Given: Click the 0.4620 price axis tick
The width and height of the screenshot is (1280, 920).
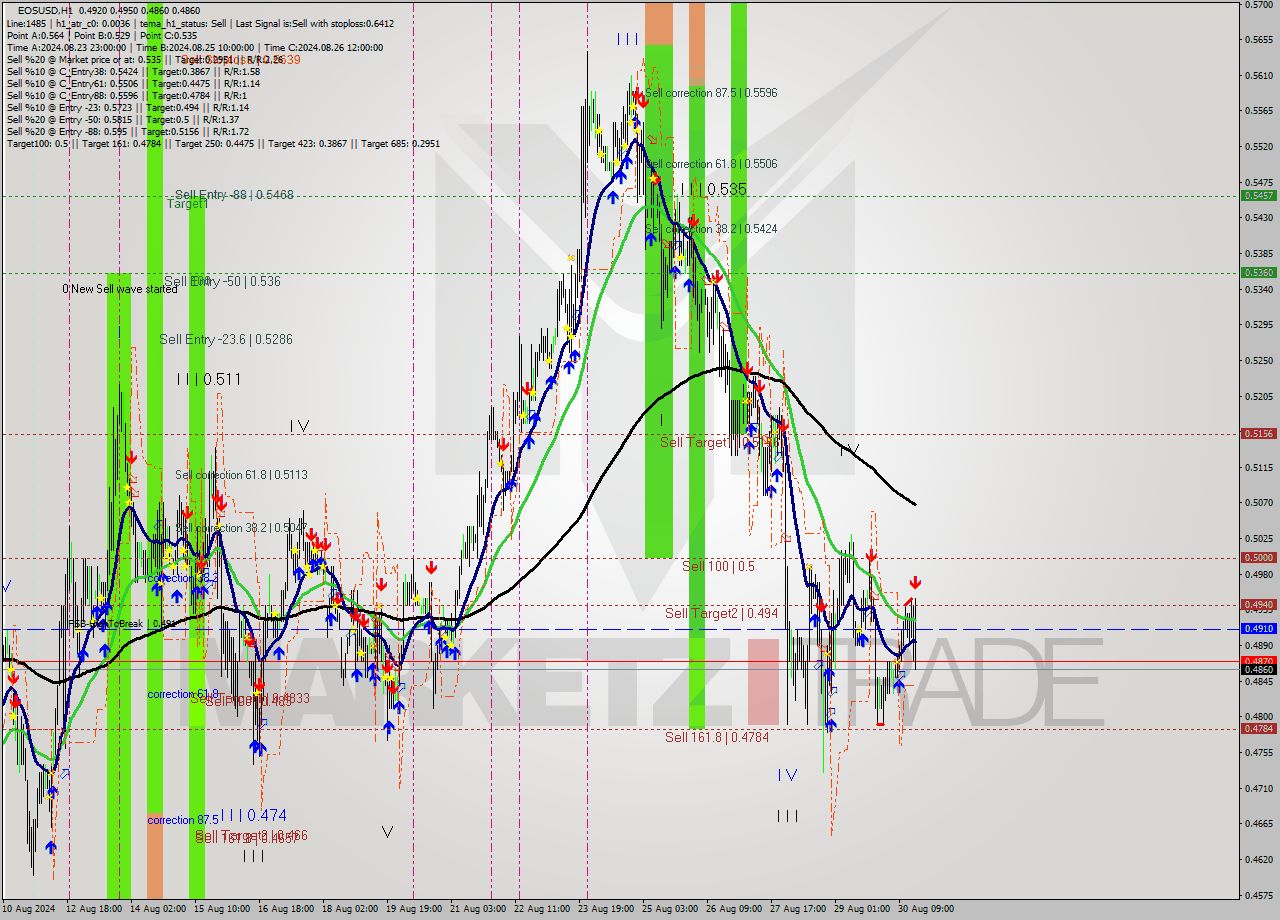Looking at the screenshot, I should pyautogui.click(x=1258, y=859).
